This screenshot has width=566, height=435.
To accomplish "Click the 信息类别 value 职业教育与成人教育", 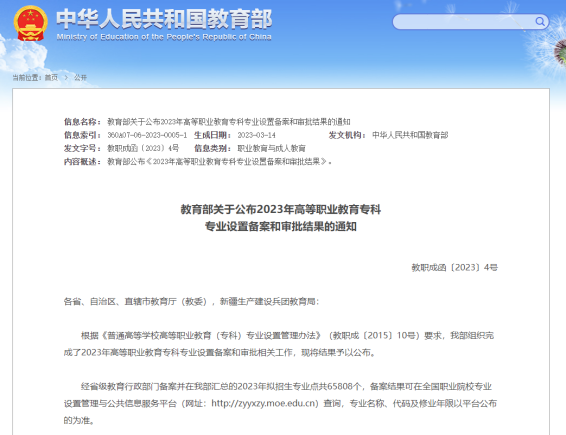I will click(x=271, y=148).
